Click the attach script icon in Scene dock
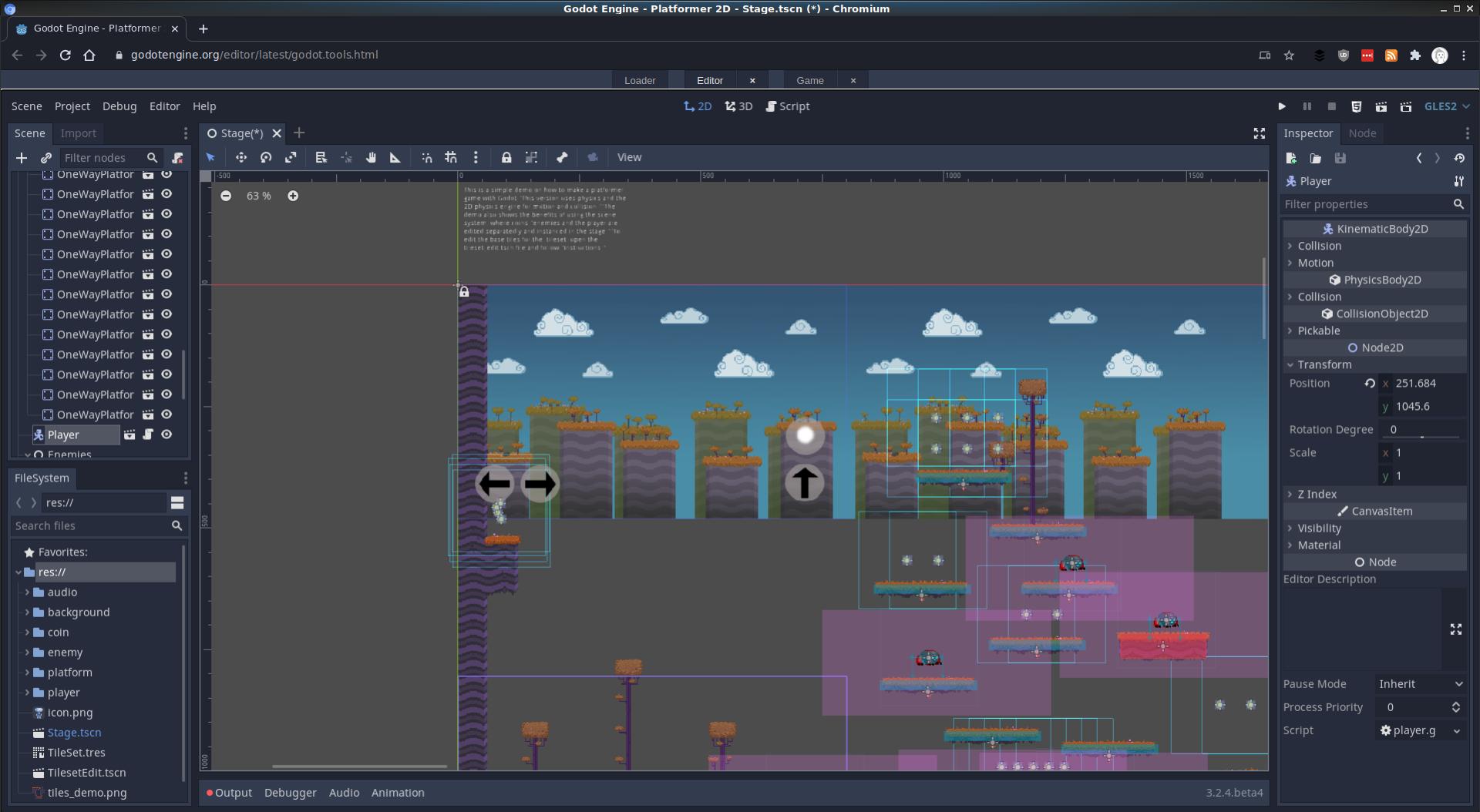 (x=177, y=158)
